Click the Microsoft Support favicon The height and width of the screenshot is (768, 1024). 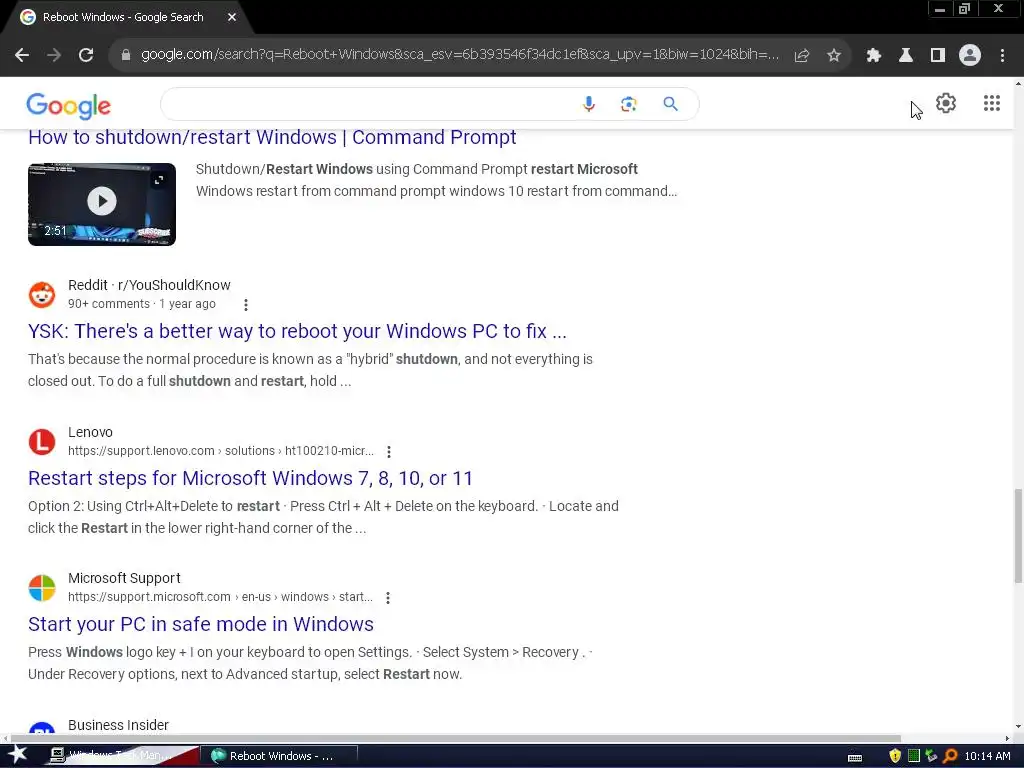pos(42,588)
